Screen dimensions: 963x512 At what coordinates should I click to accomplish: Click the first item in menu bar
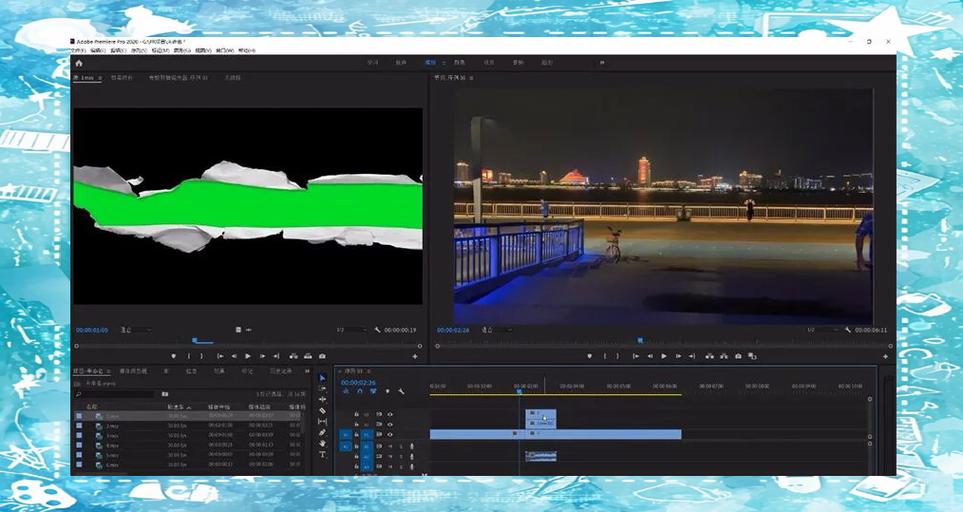point(78,50)
